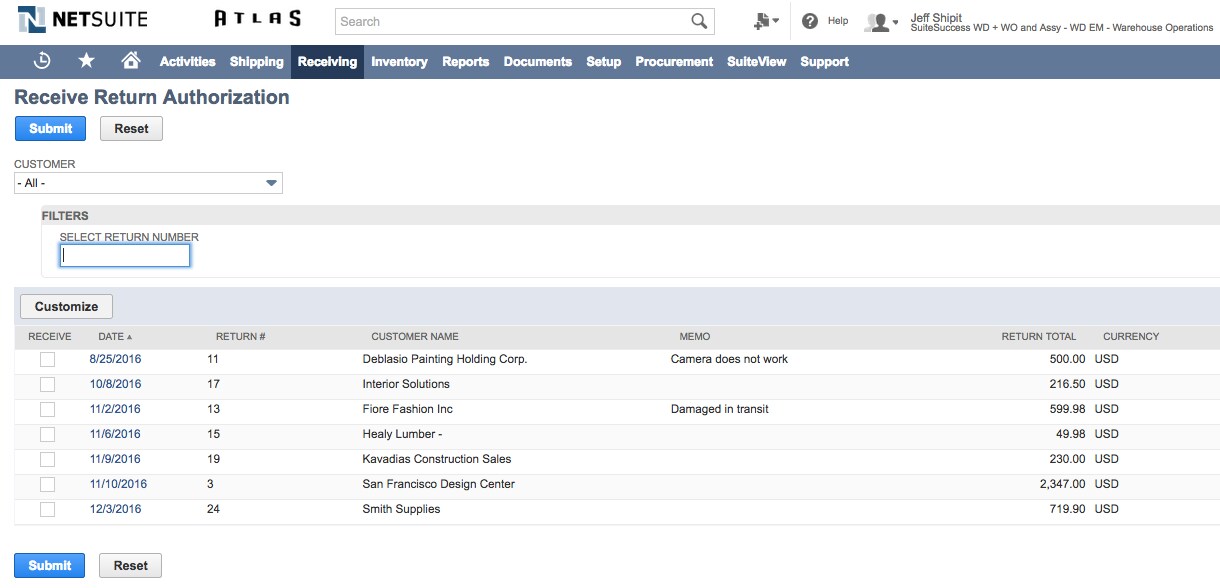Click the Return Total column header

point(1039,337)
